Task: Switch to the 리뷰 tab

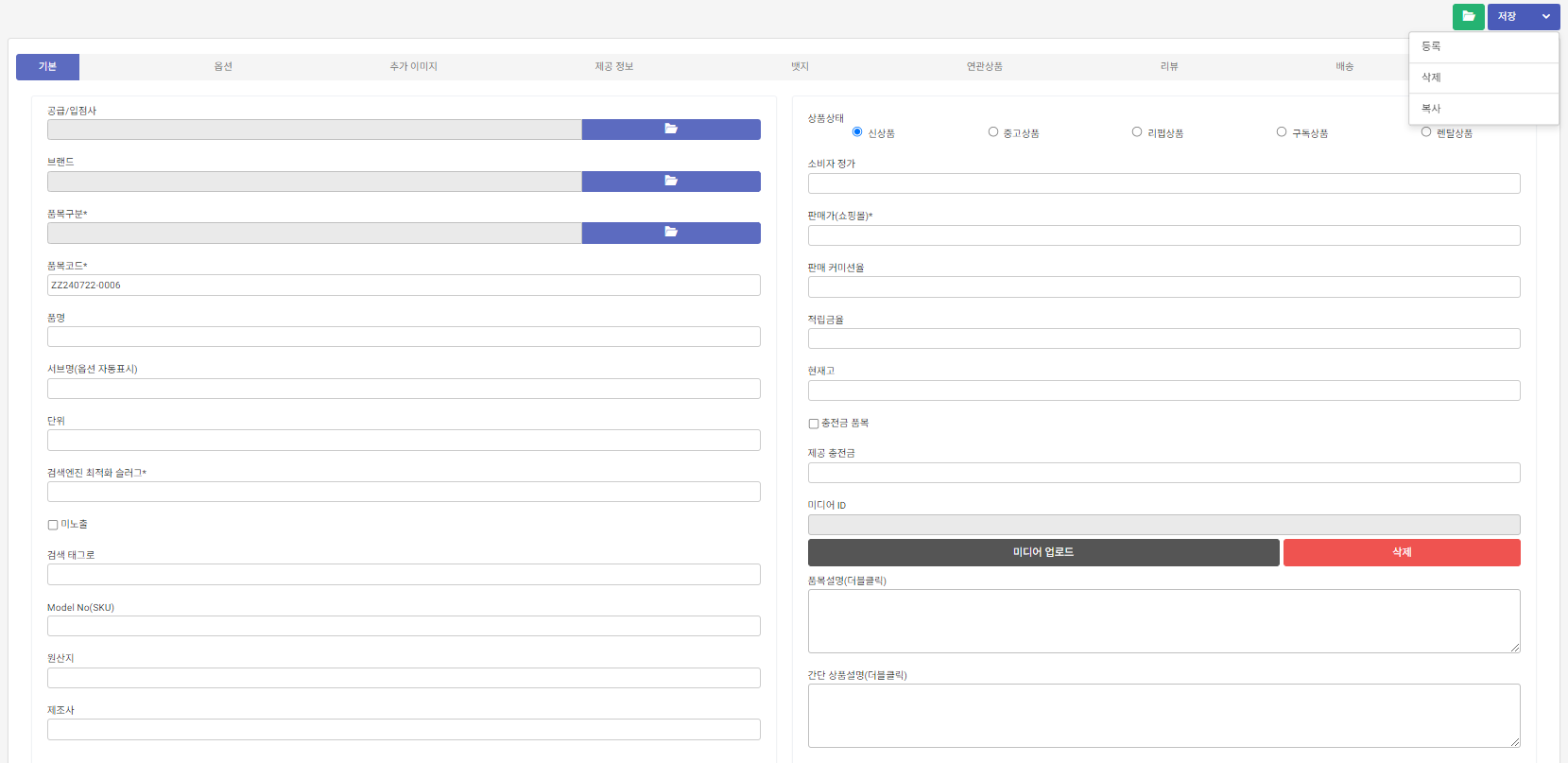Action: coord(1169,66)
